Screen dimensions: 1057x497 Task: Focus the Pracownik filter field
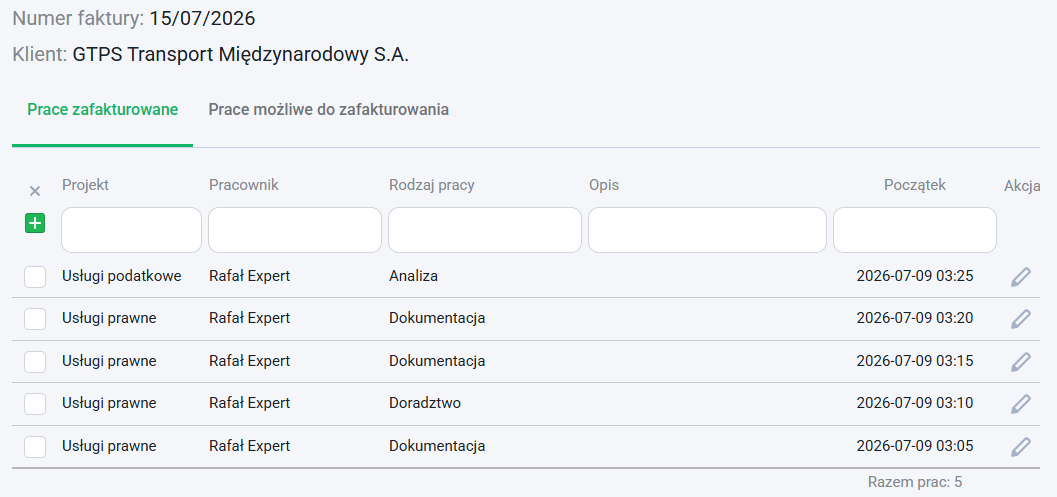point(295,230)
